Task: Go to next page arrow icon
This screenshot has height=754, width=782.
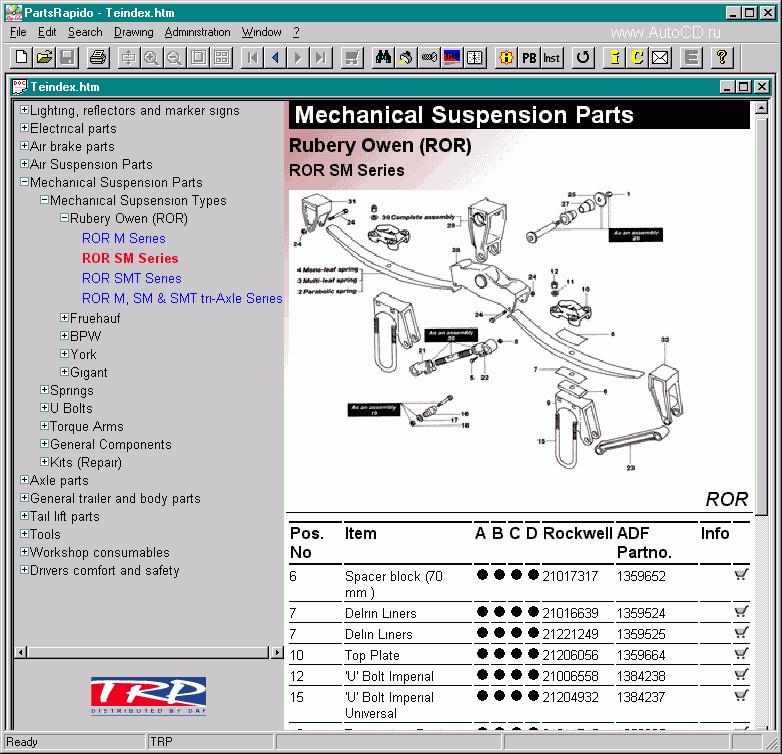Action: pos(298,58)
